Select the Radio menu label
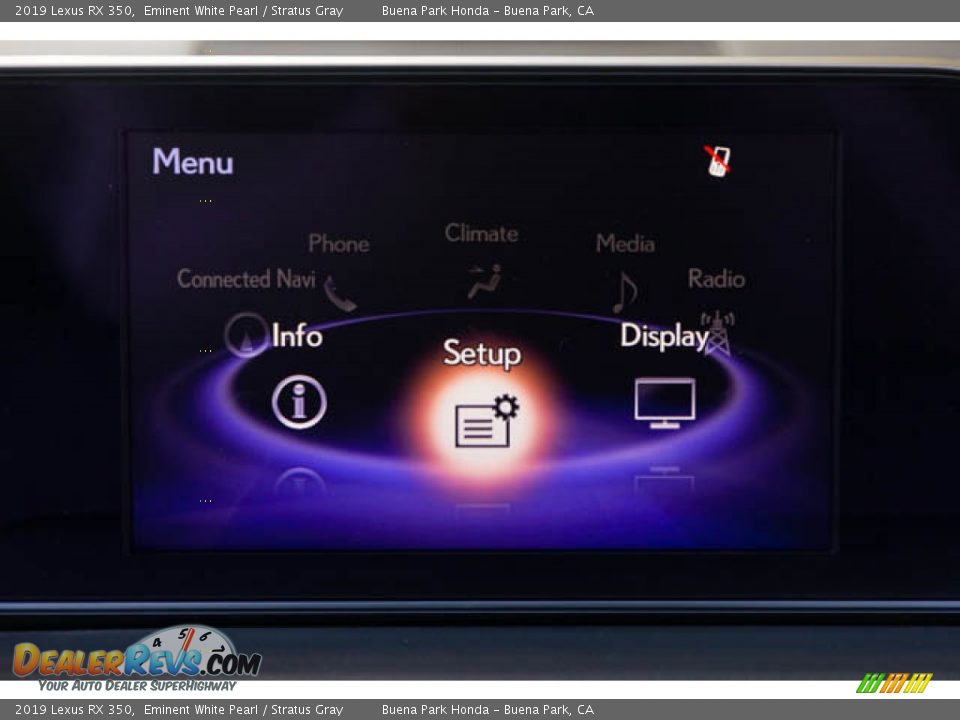This screenshot has width=960, height=720. point(716,279)
